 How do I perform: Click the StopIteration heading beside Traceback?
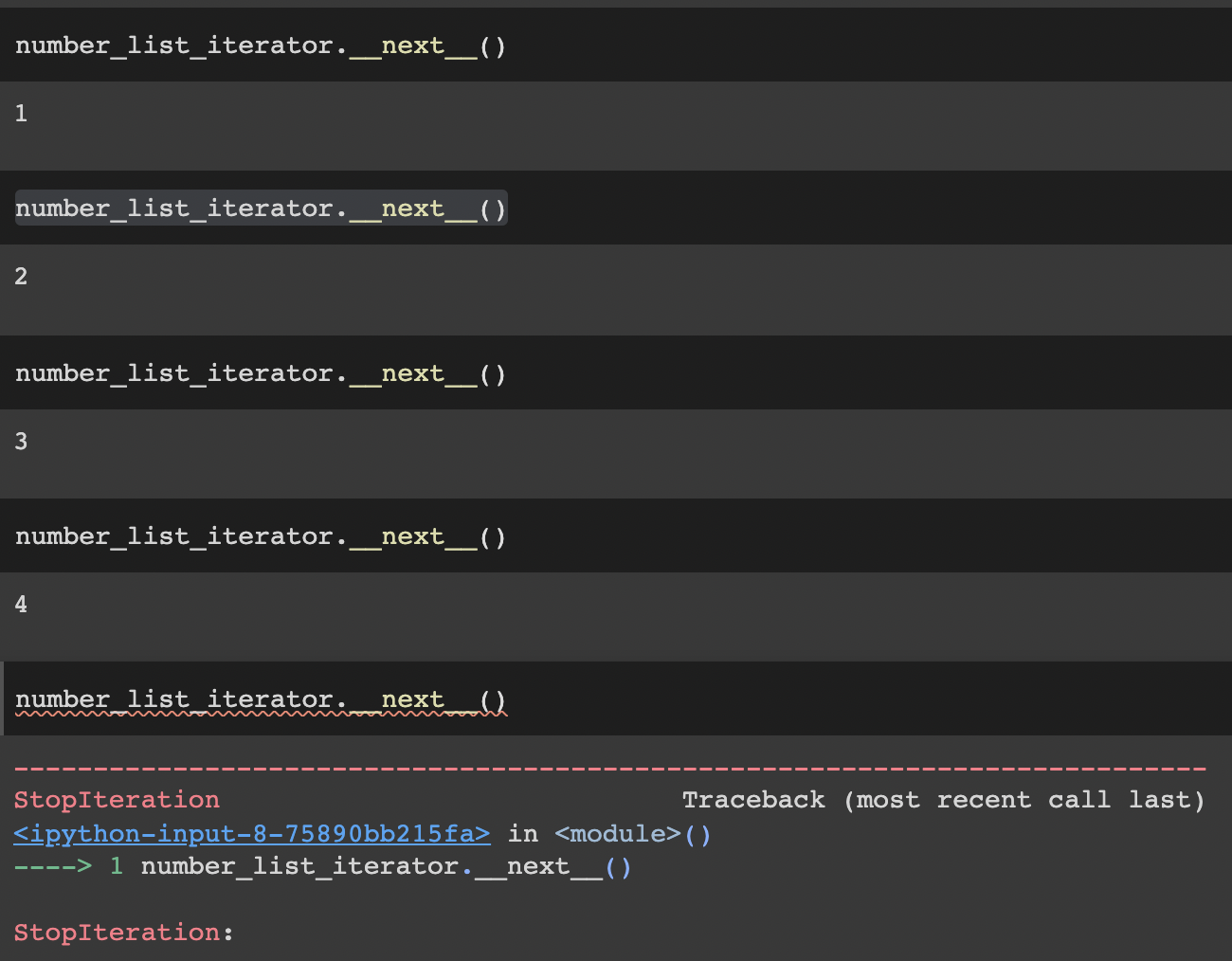(117, 800)
